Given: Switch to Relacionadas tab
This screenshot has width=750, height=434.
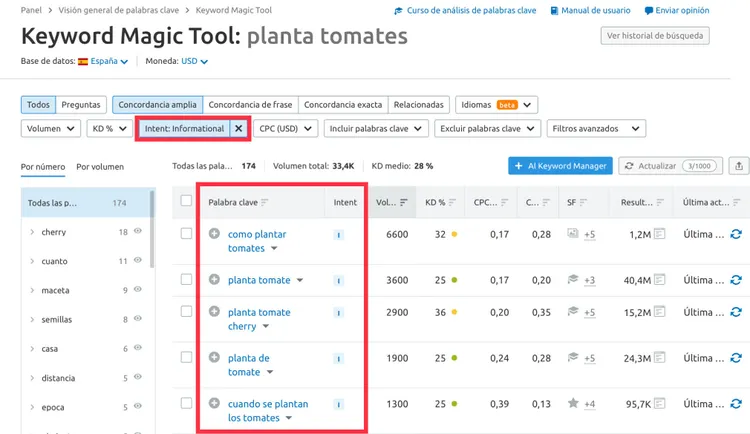Looking at the screenshot, I should [419, 104].
